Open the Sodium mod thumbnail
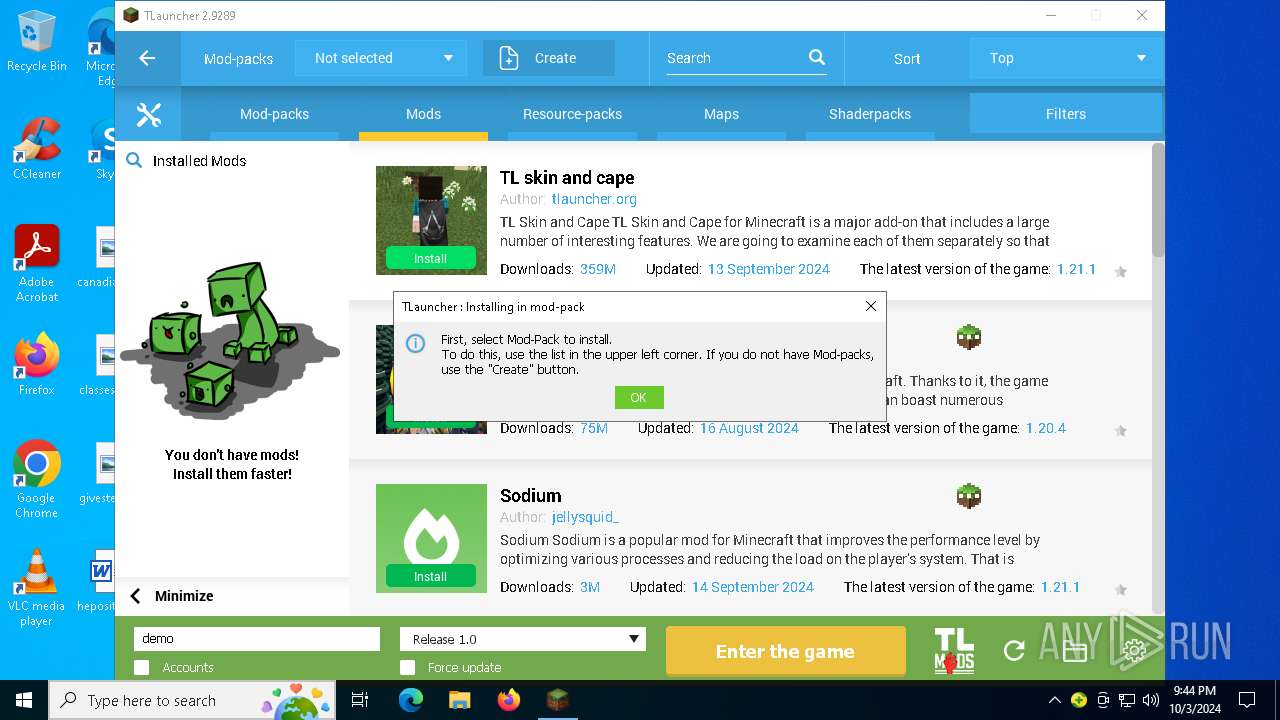 click(431, 538)
